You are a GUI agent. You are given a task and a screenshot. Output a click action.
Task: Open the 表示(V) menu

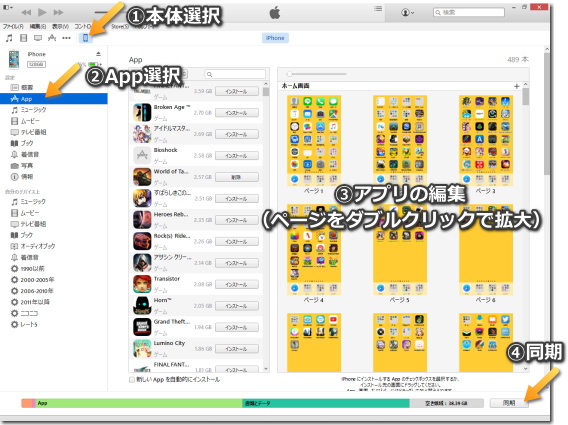point(60,26)
